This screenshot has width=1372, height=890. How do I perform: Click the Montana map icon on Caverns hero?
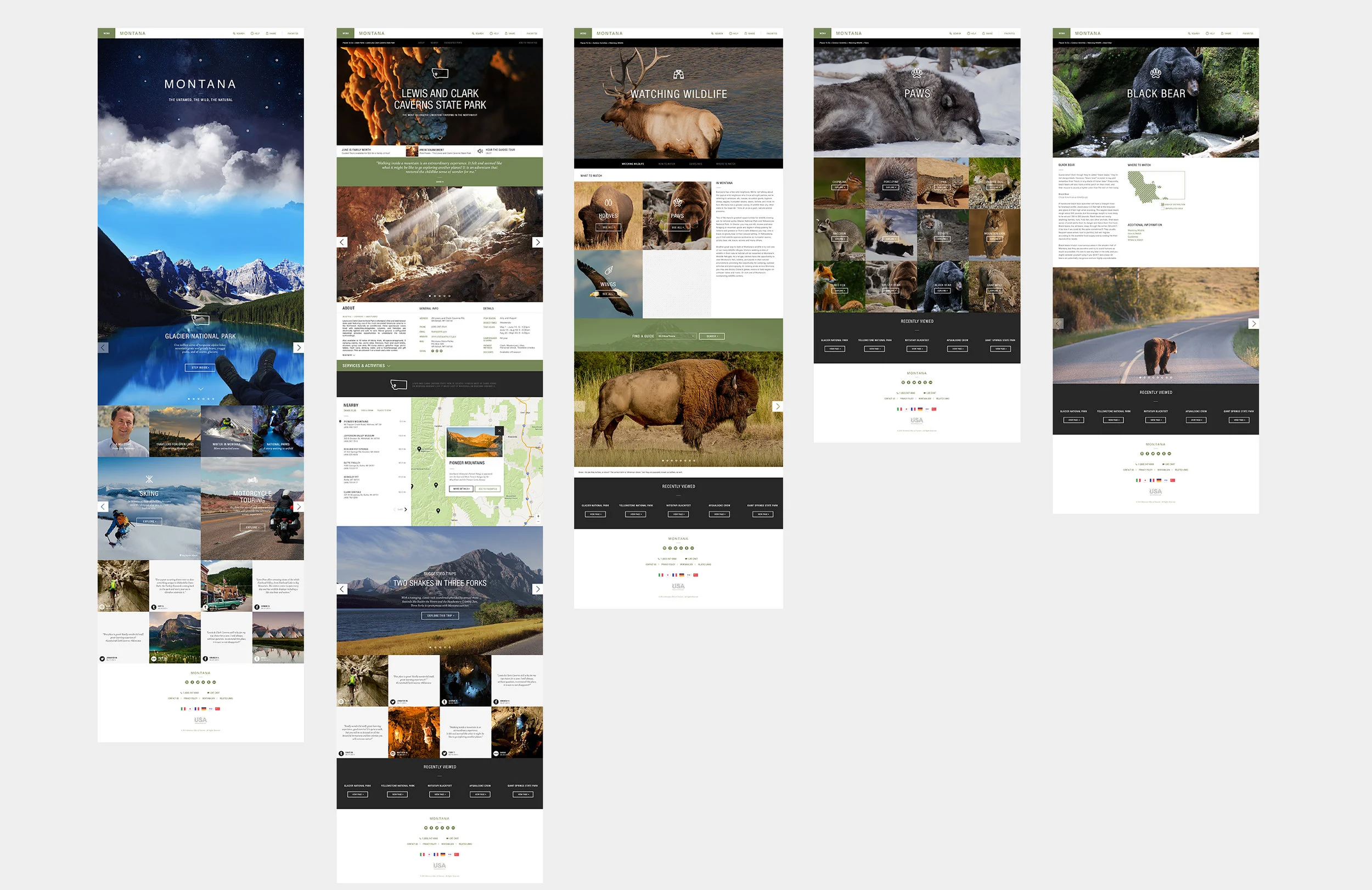[440, 73]
